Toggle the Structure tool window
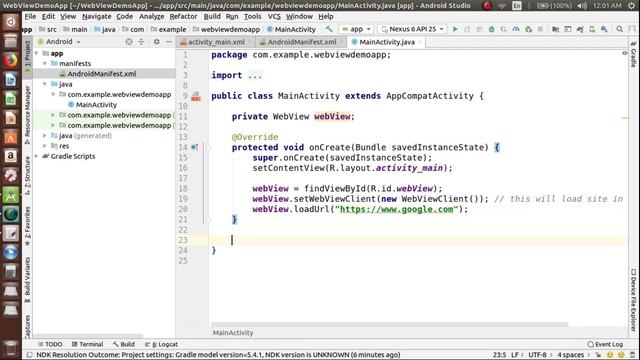This screenshot has height=360, width=640. coord(27,176)
